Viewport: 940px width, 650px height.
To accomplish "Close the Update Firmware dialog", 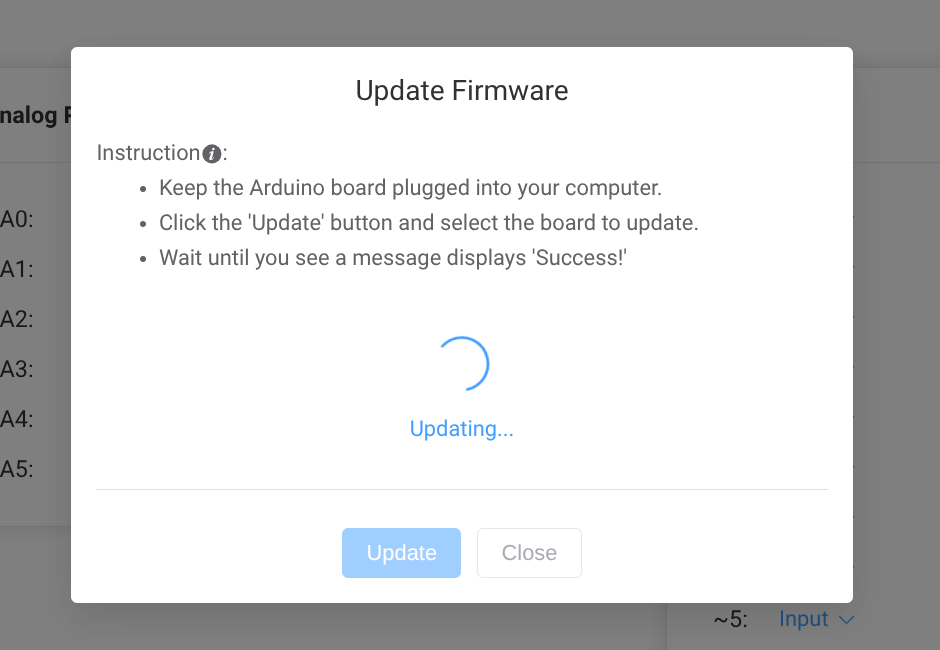I will click(529, 553).
